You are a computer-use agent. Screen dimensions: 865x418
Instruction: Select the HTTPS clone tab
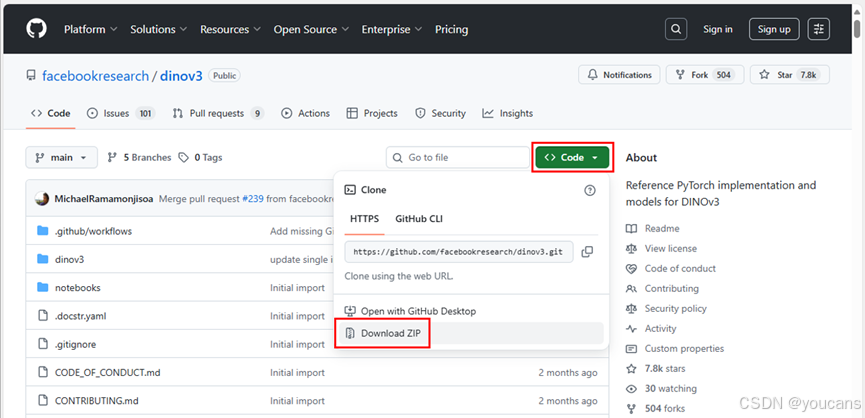(x=365, y=219)
